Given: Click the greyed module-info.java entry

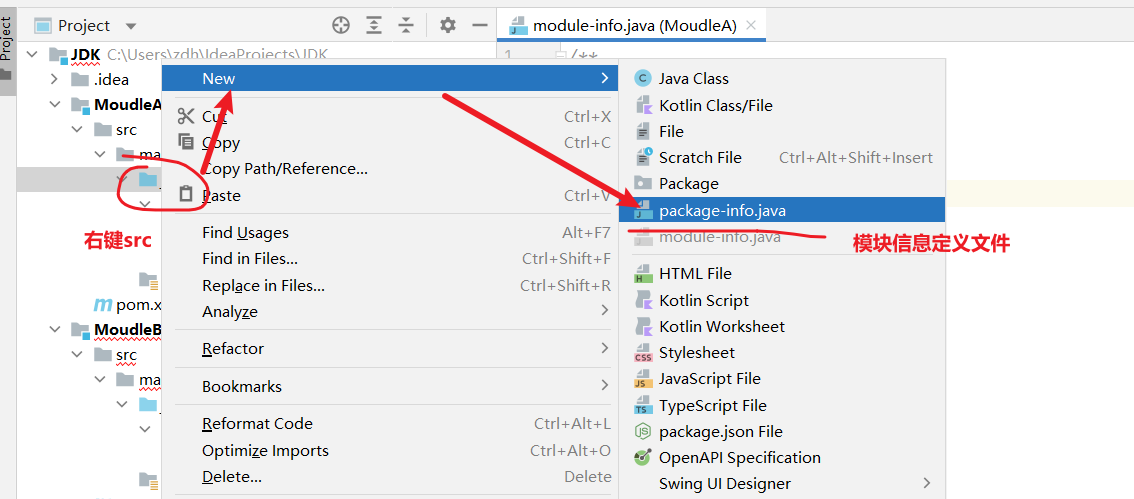Looking at the screenshot, I should (783, 236).
